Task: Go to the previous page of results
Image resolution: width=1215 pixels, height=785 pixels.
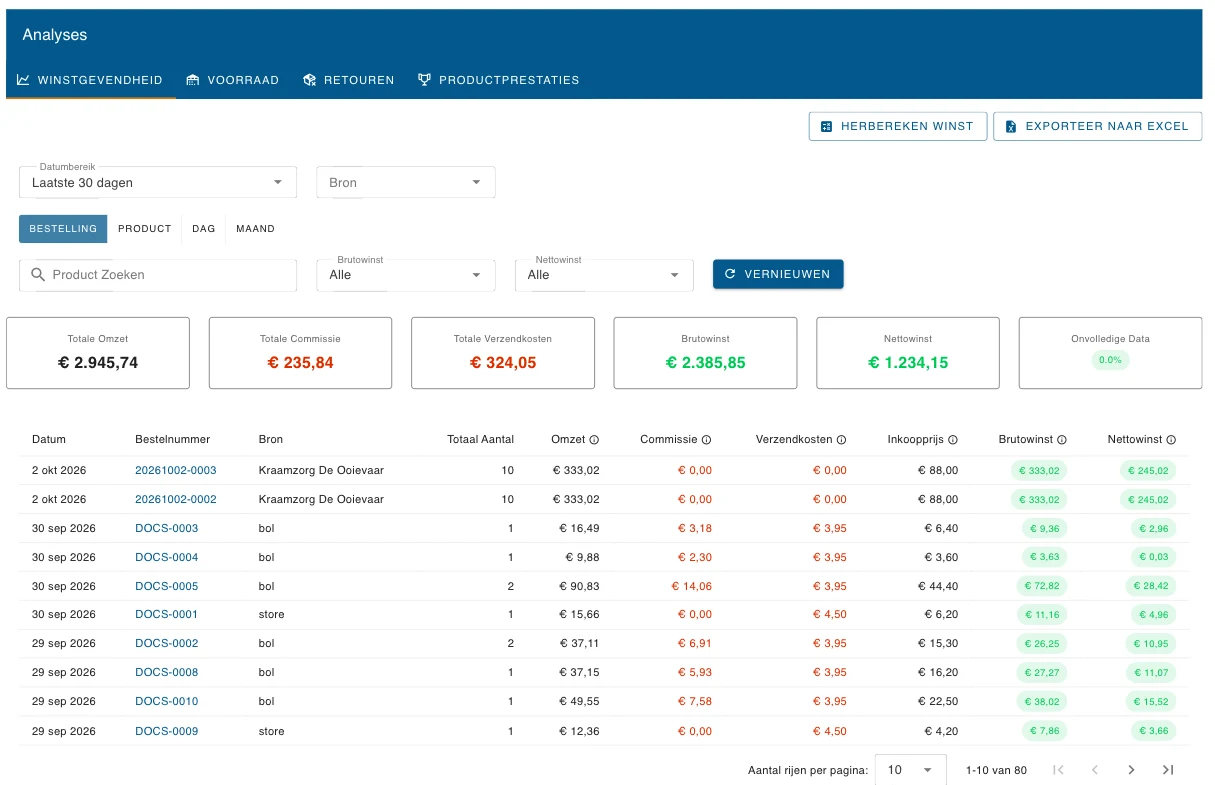Action: pyautogui.click(x=1095, y=770)
